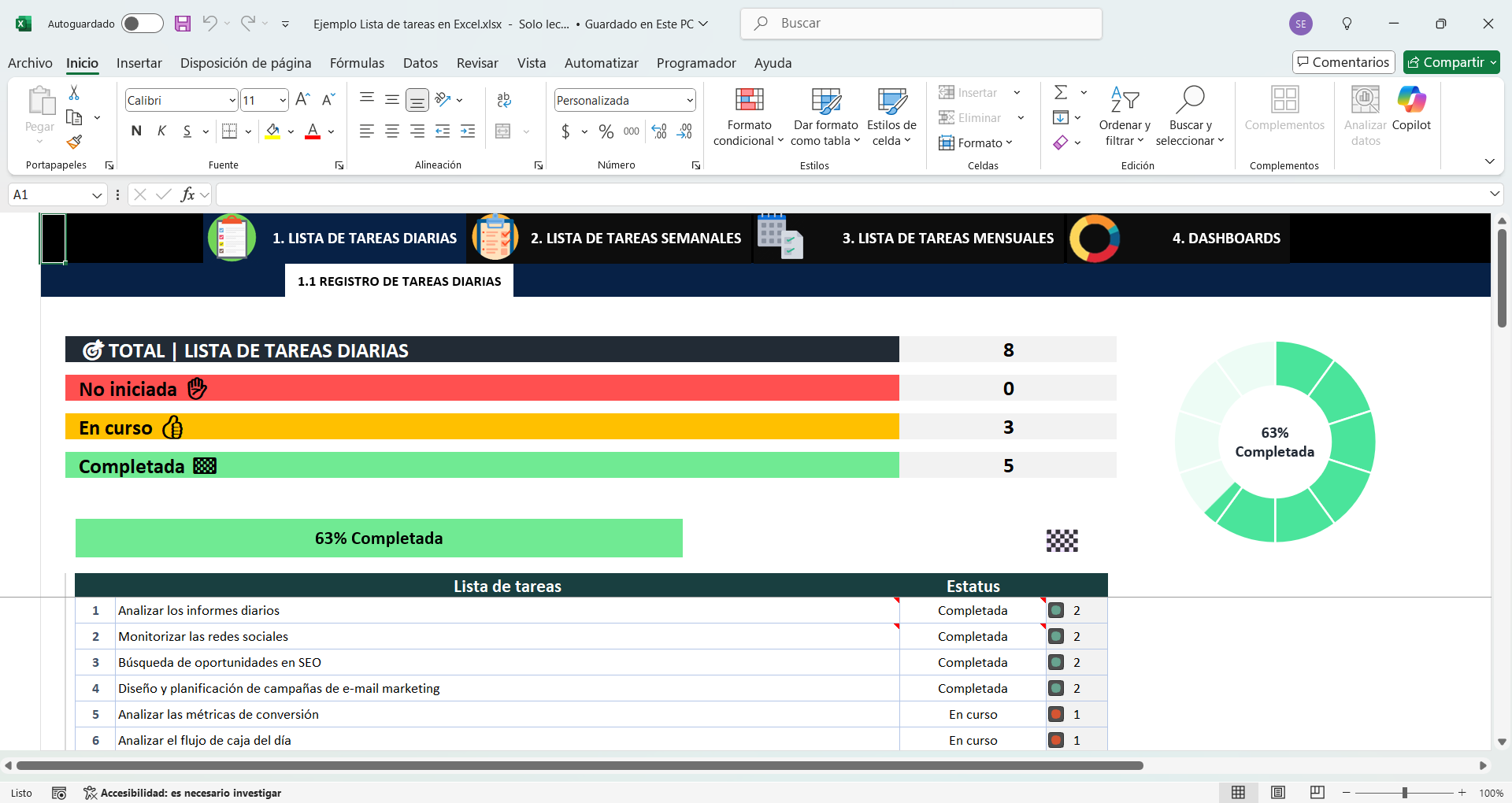The image size is (1512, 803).
Task: Click inside the formula bar
Action: pos(551,194)
